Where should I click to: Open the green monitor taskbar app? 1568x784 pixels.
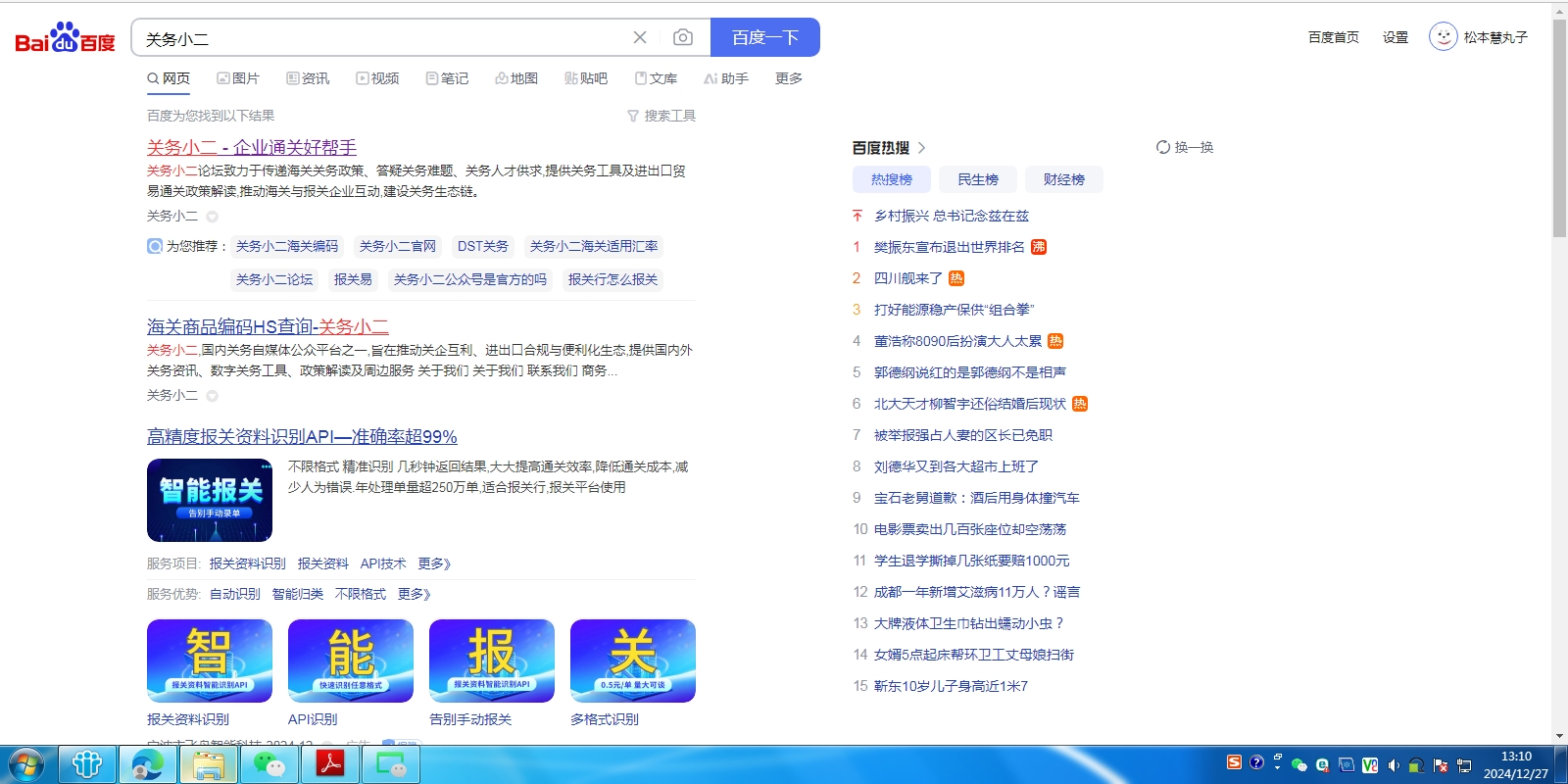391,764
